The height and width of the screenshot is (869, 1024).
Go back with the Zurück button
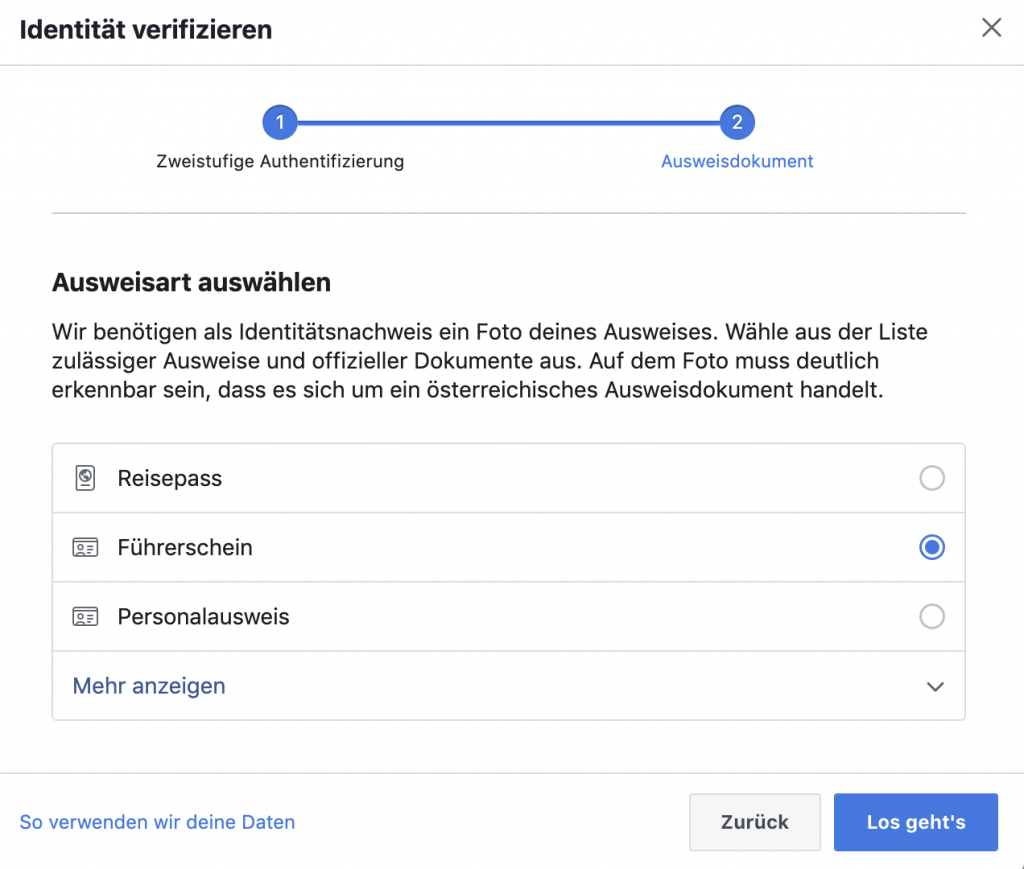pos(755,823)
